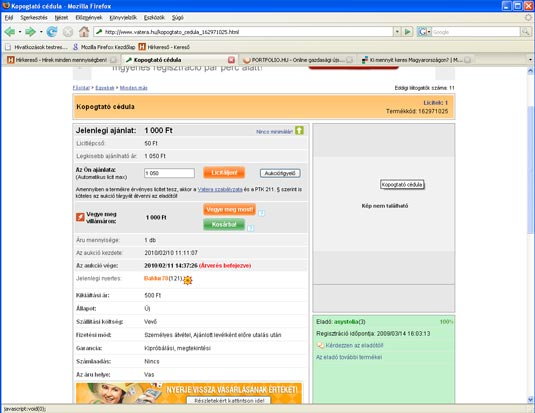Expand the back button history arrow

pyautogui.click(x=20, y=32)
